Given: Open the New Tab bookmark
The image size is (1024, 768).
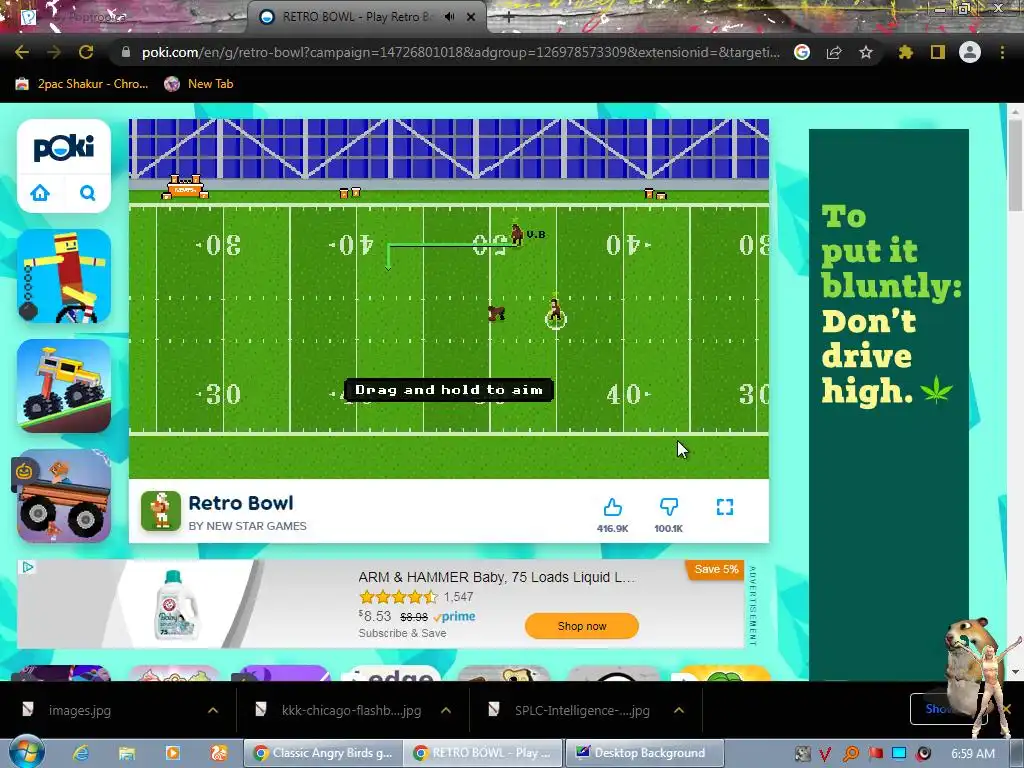Looking at the screenshot, I should click(x=199, y=84).
